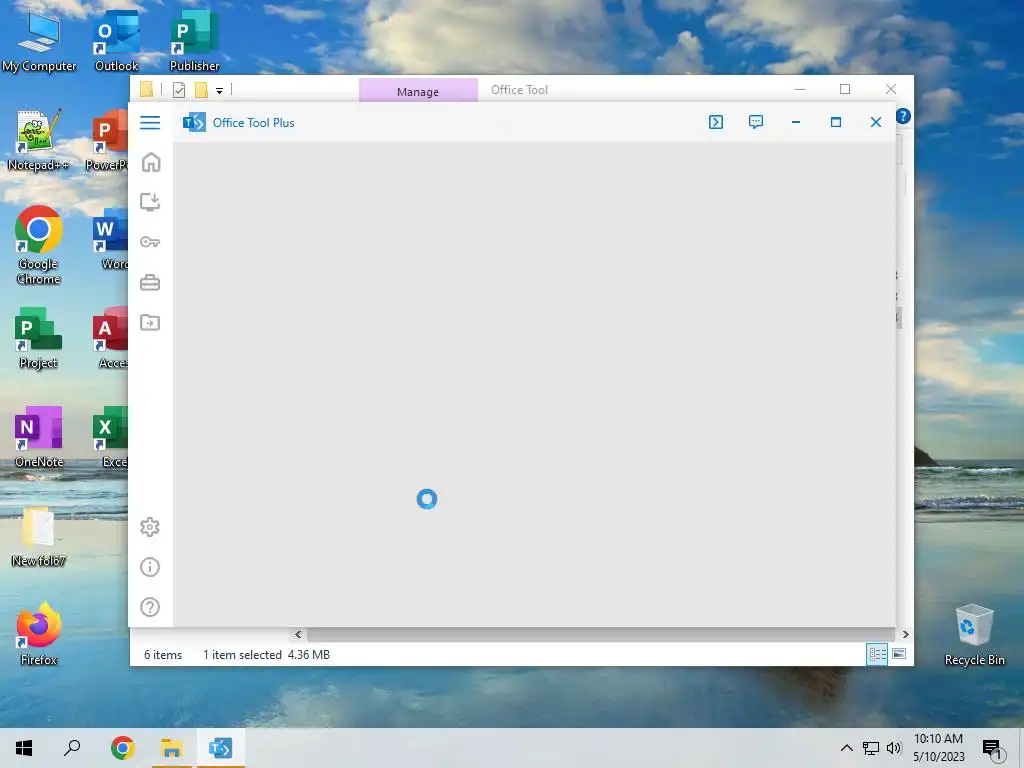The height and width of the screenshot is (768, 1024).
Task: Select the Recycle Bin icon
Action: click(974, 634)
